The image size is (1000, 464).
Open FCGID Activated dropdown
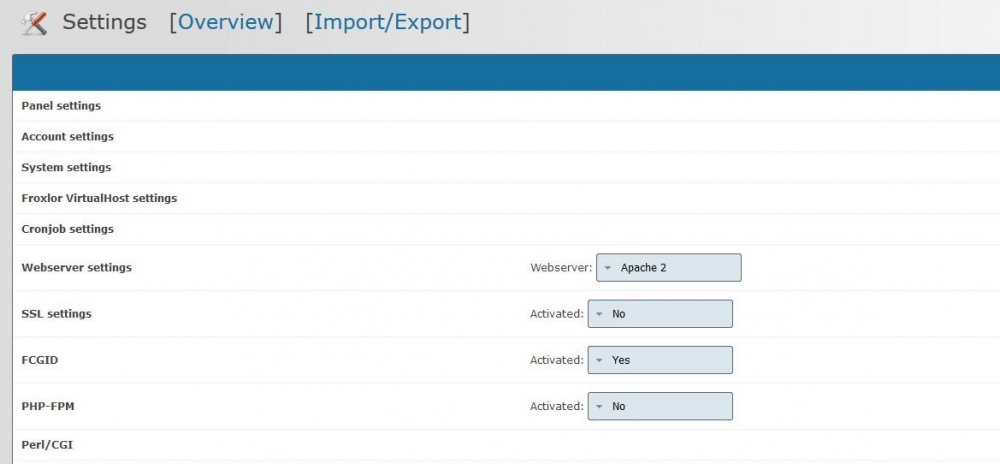click(x=660, y=360)
